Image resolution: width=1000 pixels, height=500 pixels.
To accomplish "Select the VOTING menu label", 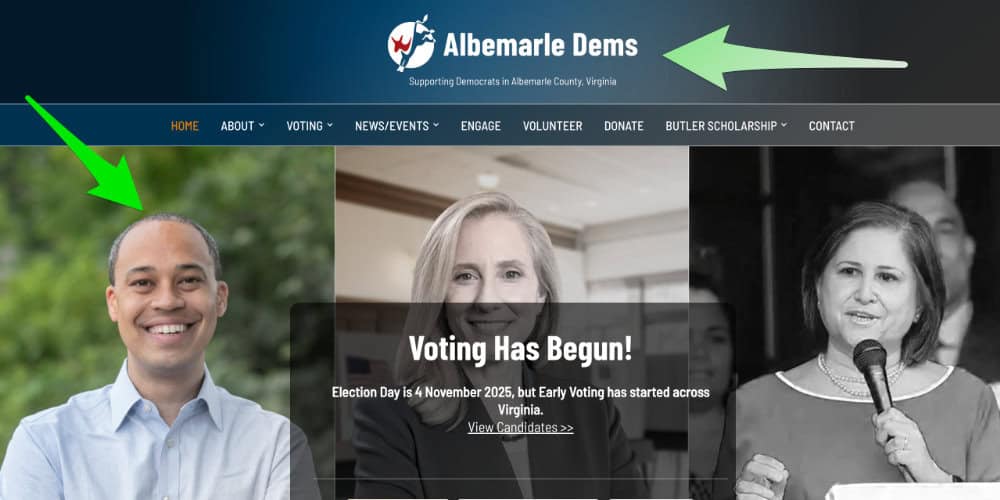I will coord(304,126).
